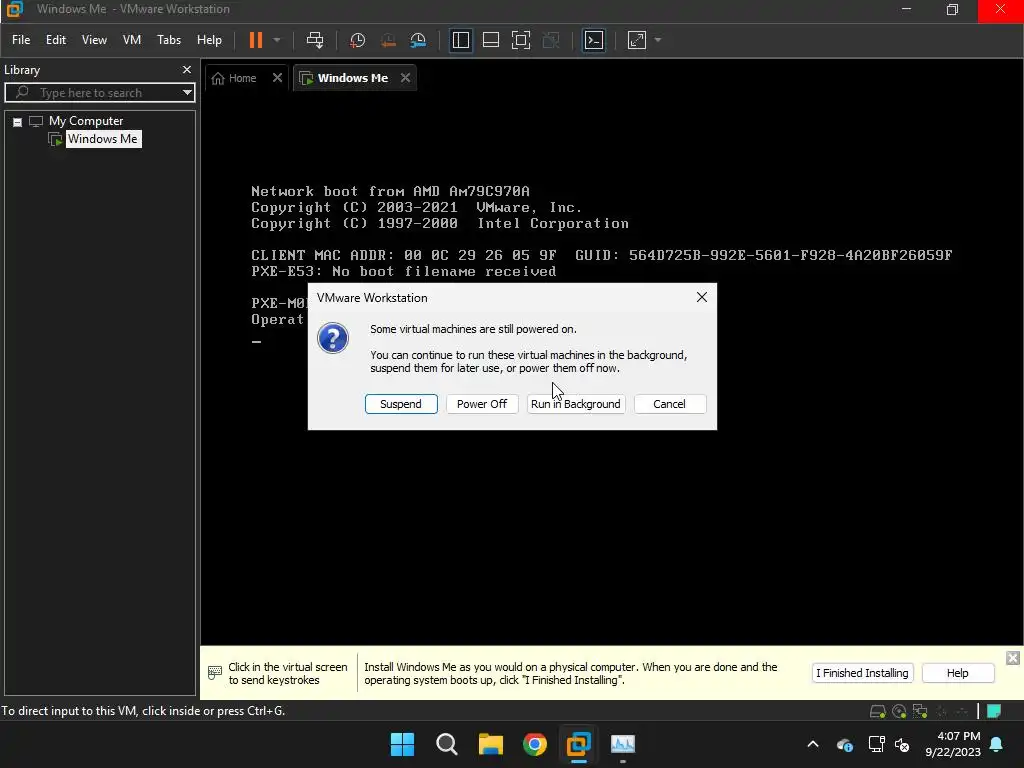
Task: Click the network adapter status icon
Action: (x=920, y=711)
